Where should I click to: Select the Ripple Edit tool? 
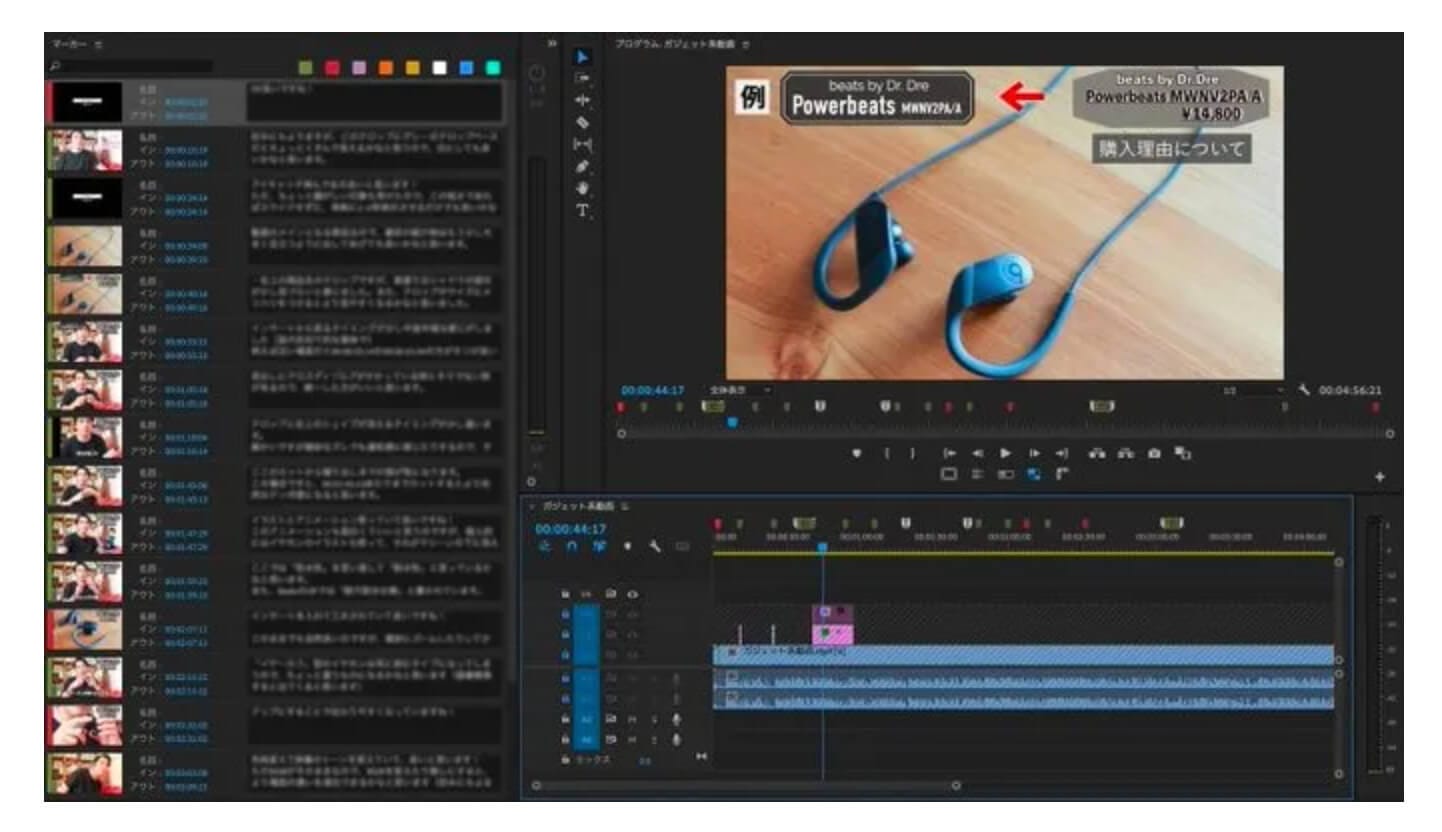583,100
